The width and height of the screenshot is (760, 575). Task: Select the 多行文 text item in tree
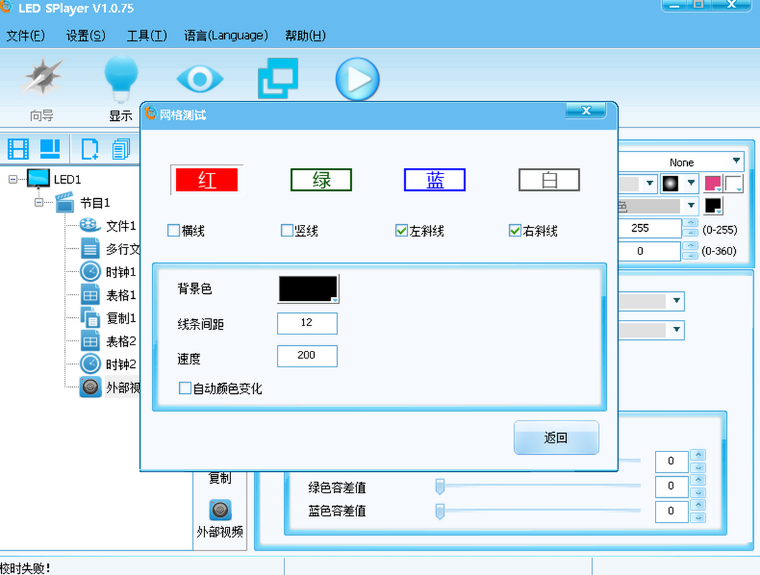[110, 249]
